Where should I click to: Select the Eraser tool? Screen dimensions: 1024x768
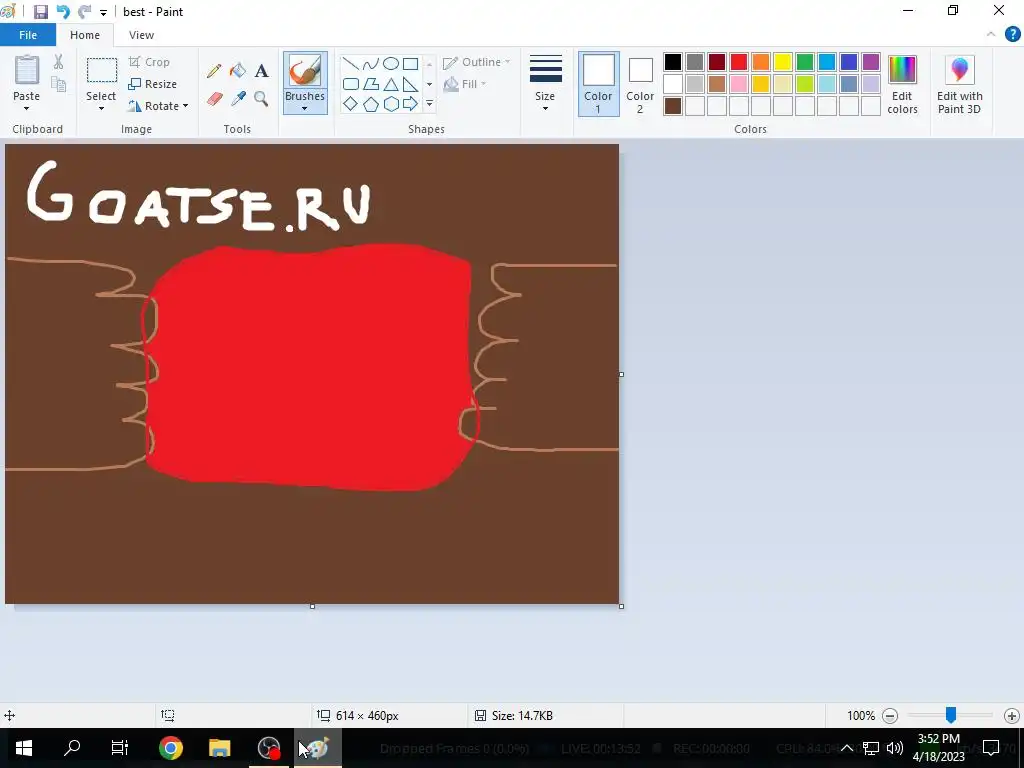(215, 99)
